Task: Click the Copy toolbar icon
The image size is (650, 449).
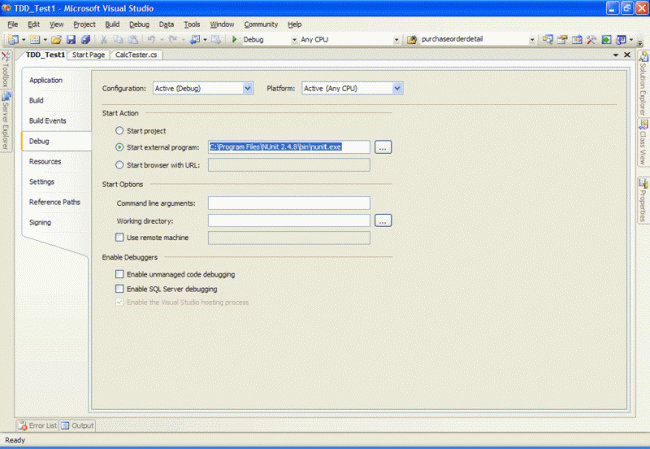Action: coord(119,39)
